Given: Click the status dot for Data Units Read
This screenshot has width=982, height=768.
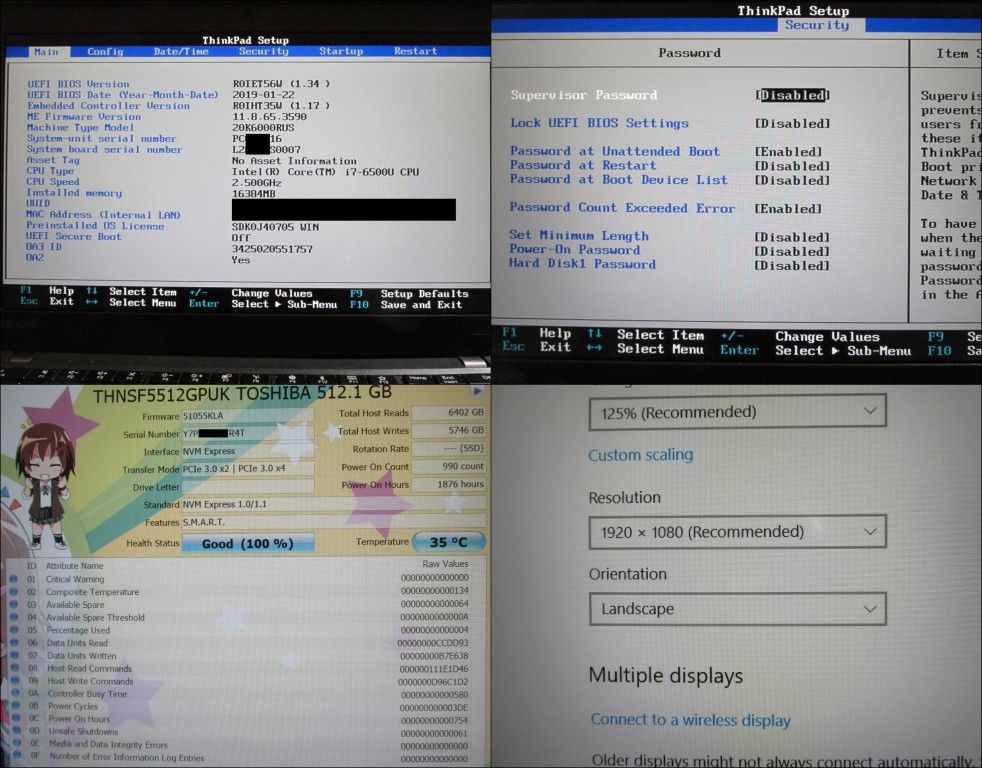Looking at the screenshot, I should (14, 643).
